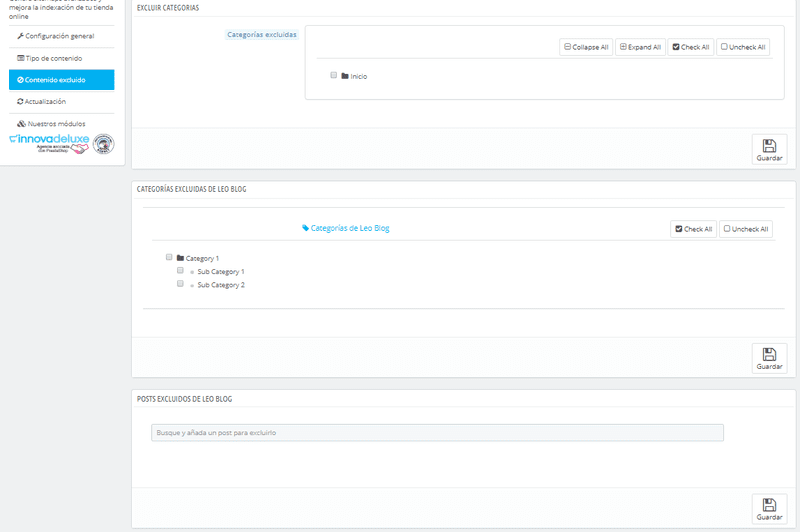Enable the Sub Category 1 checkbox
The image size is (800, 532).
pyautogui.click(x=180, y=271)
